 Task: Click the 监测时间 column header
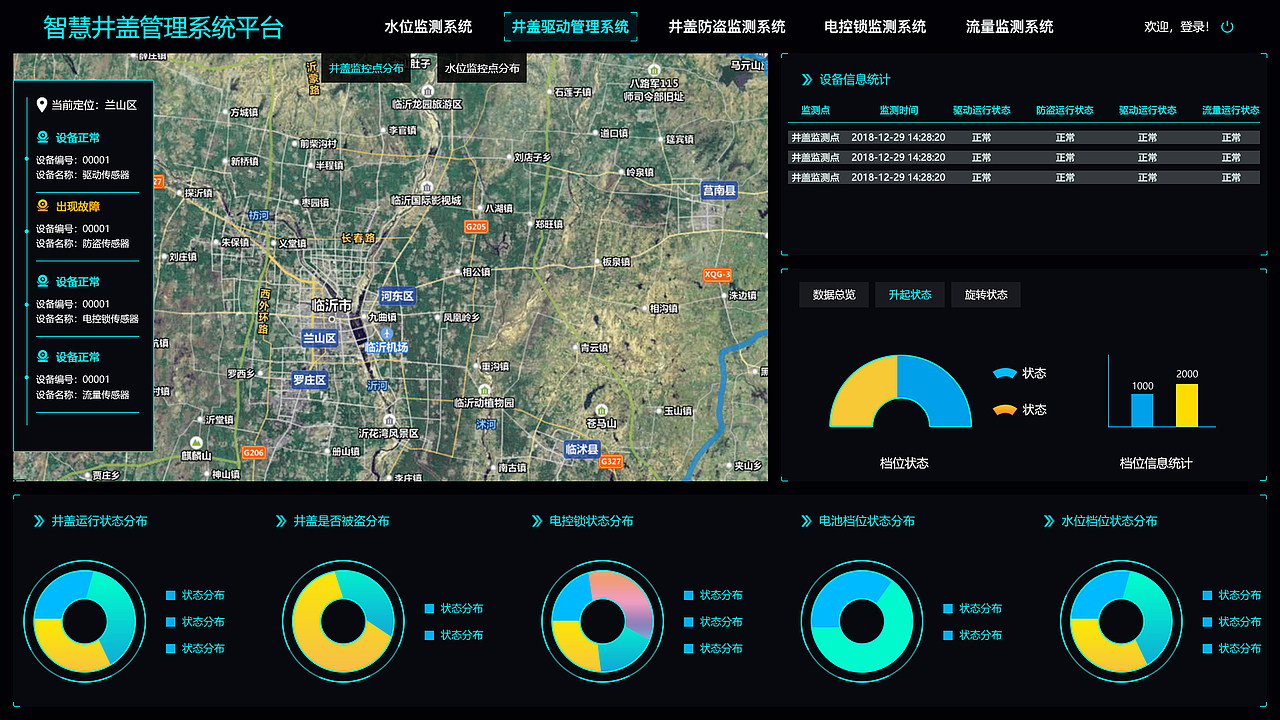[899, 111]
